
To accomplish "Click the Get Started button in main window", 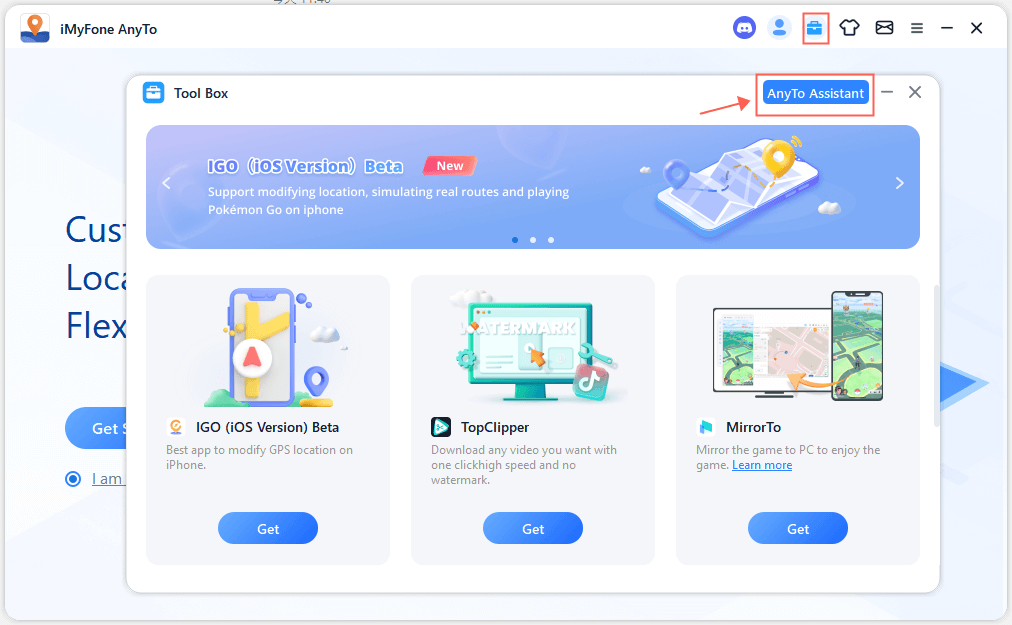I will pyautogui.click(x=96, y=428).
